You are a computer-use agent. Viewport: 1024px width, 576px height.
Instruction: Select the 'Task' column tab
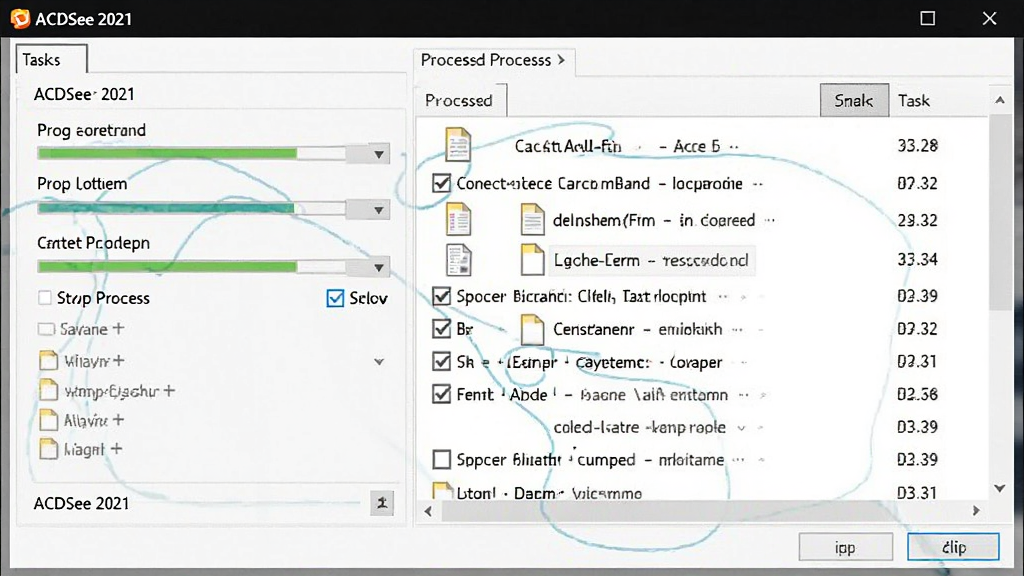pos(914,100)
